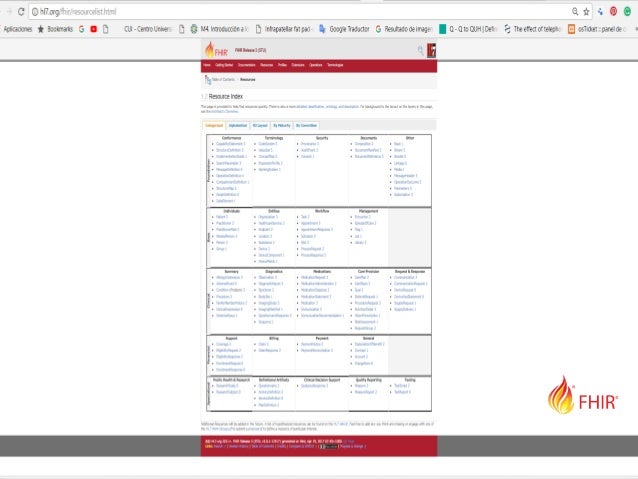Screen dimensions: 638x479
Task: Switch to the Alphabetical tab
Action: point(238,125)
